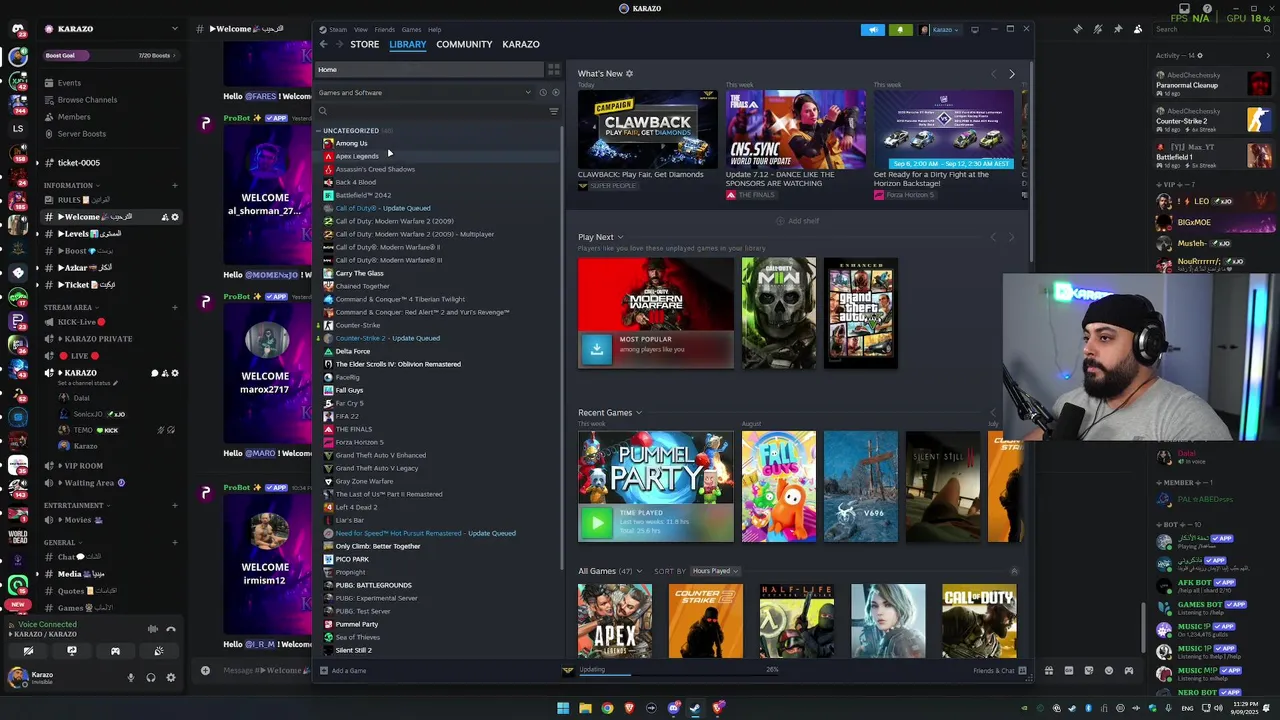Open the View menu in Steam
The height and width of the screenshot is (720, 1280).
pyautogui.click(x=361, y=30)
